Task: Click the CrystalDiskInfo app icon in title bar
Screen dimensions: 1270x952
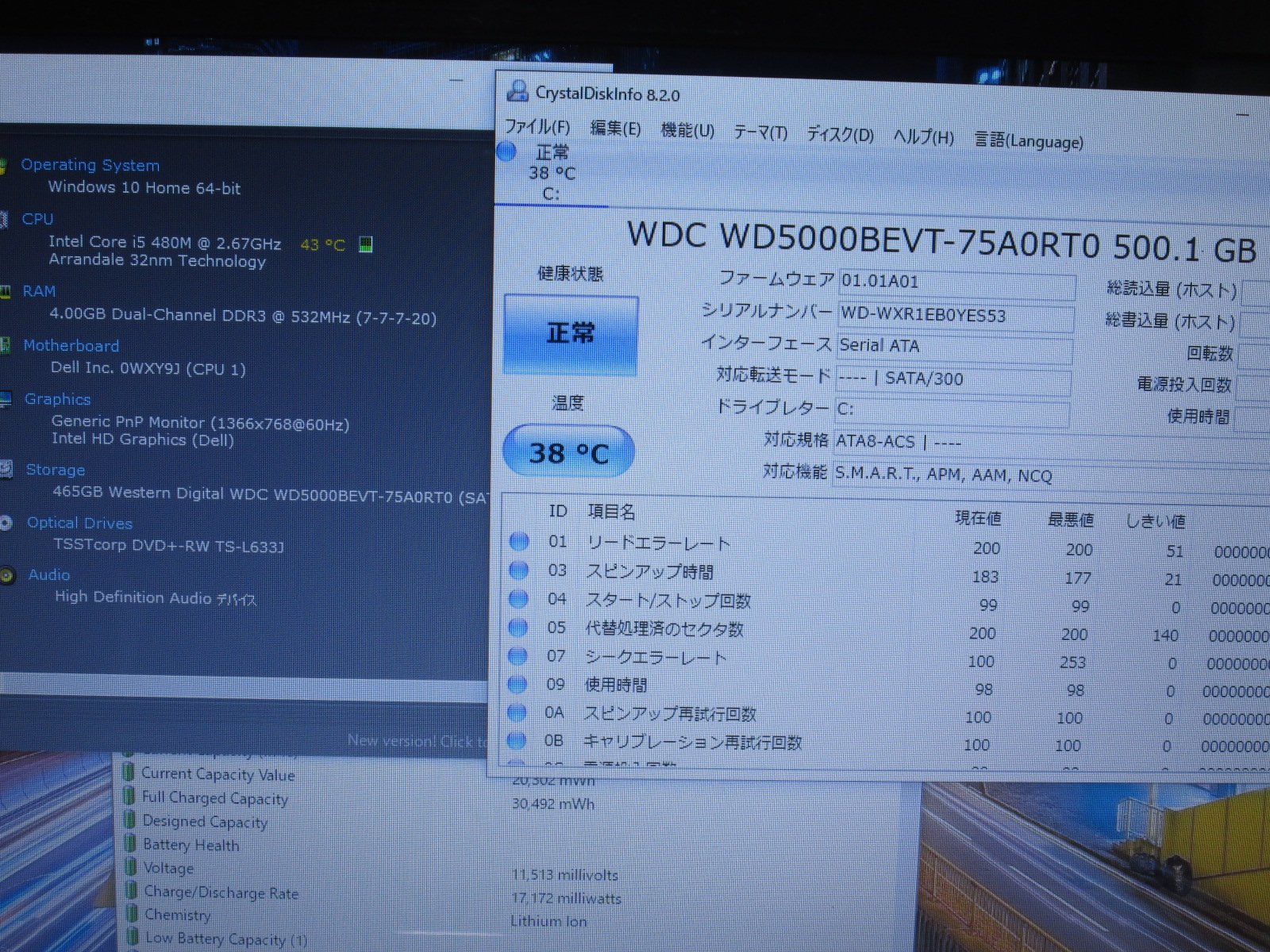Action: 518,91
